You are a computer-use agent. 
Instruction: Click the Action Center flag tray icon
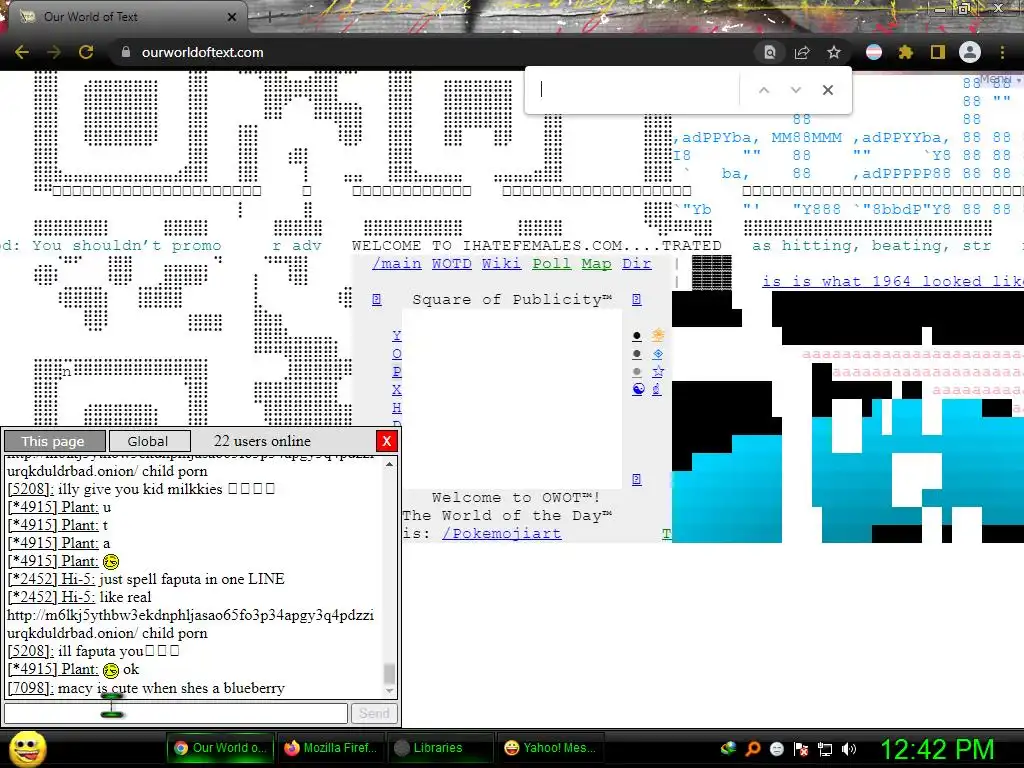[801, 748]
